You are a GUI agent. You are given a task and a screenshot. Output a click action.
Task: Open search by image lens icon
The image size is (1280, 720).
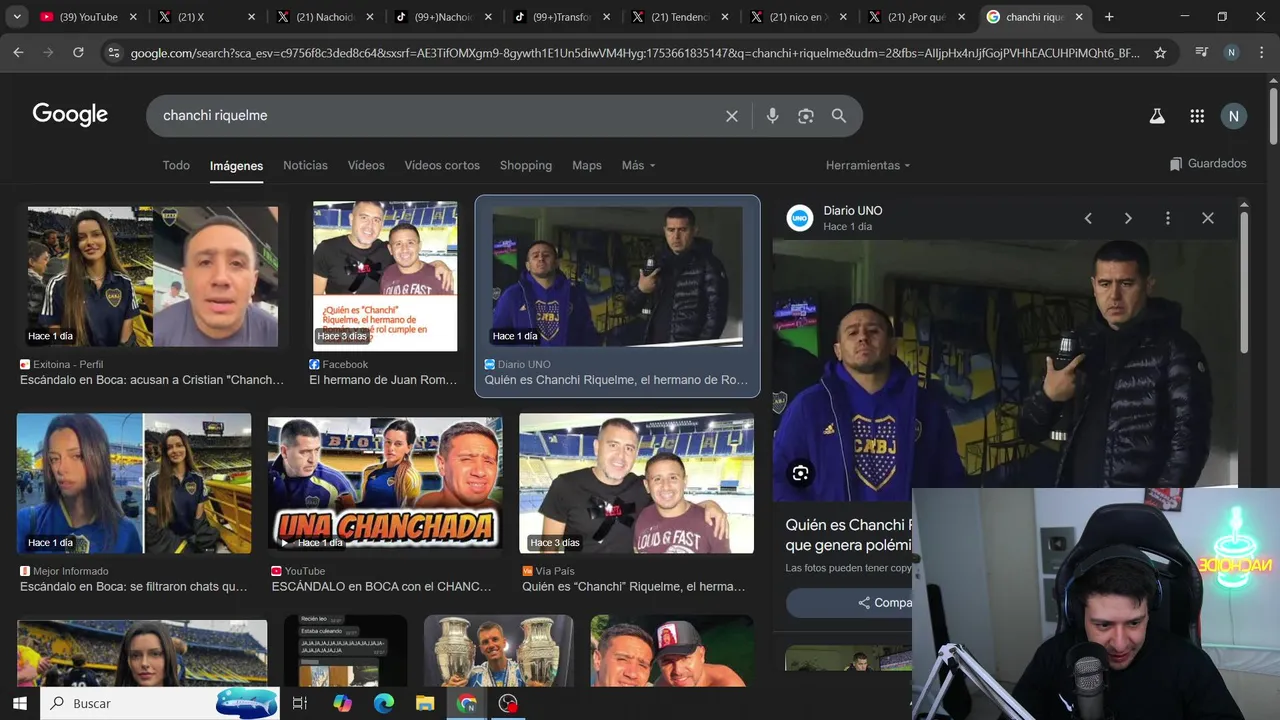(806, 116)
